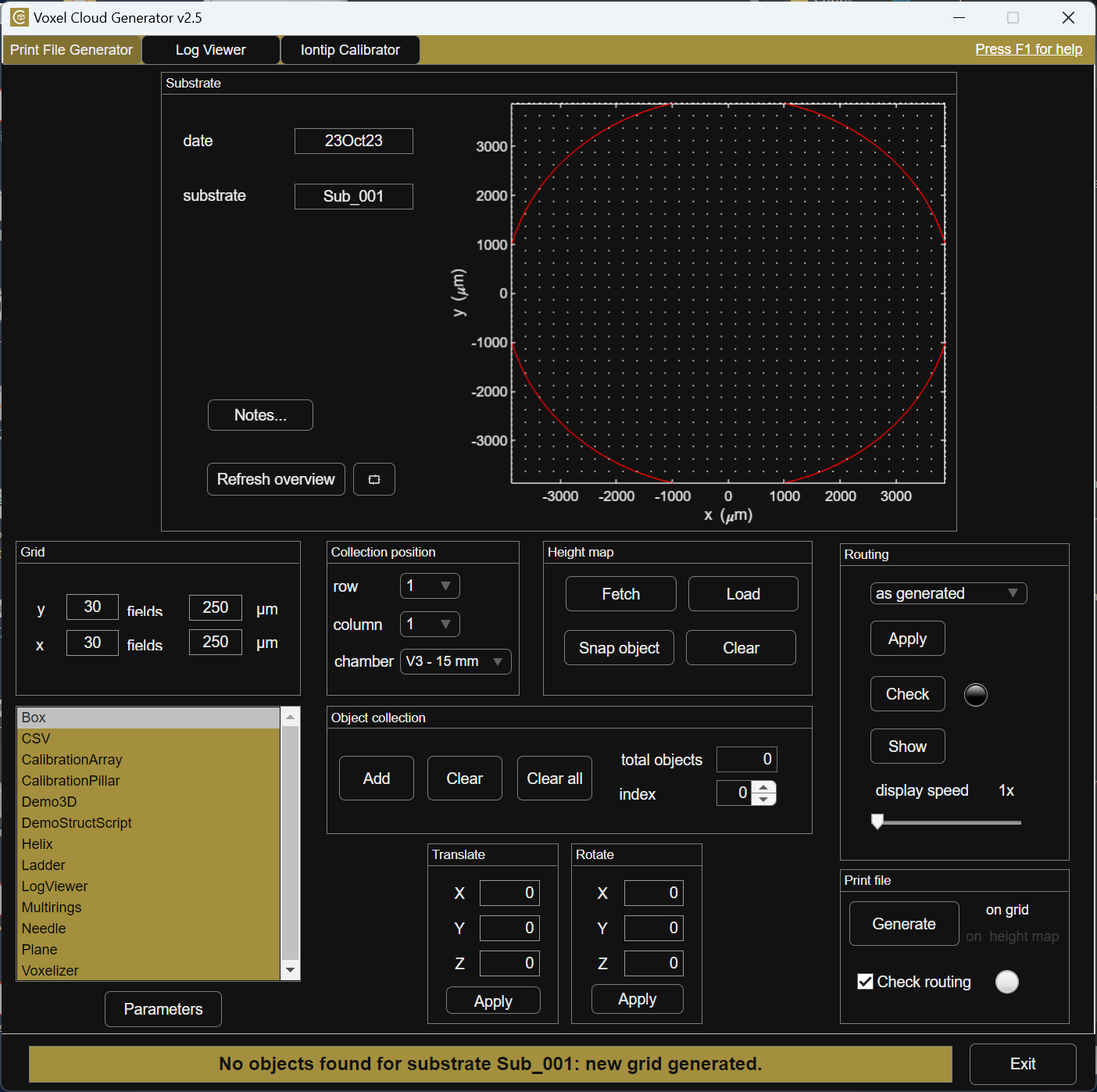Viewport: 1097px width, 1092px height.
Task: Click Clear in Object collection
Action: click(464, 779)
